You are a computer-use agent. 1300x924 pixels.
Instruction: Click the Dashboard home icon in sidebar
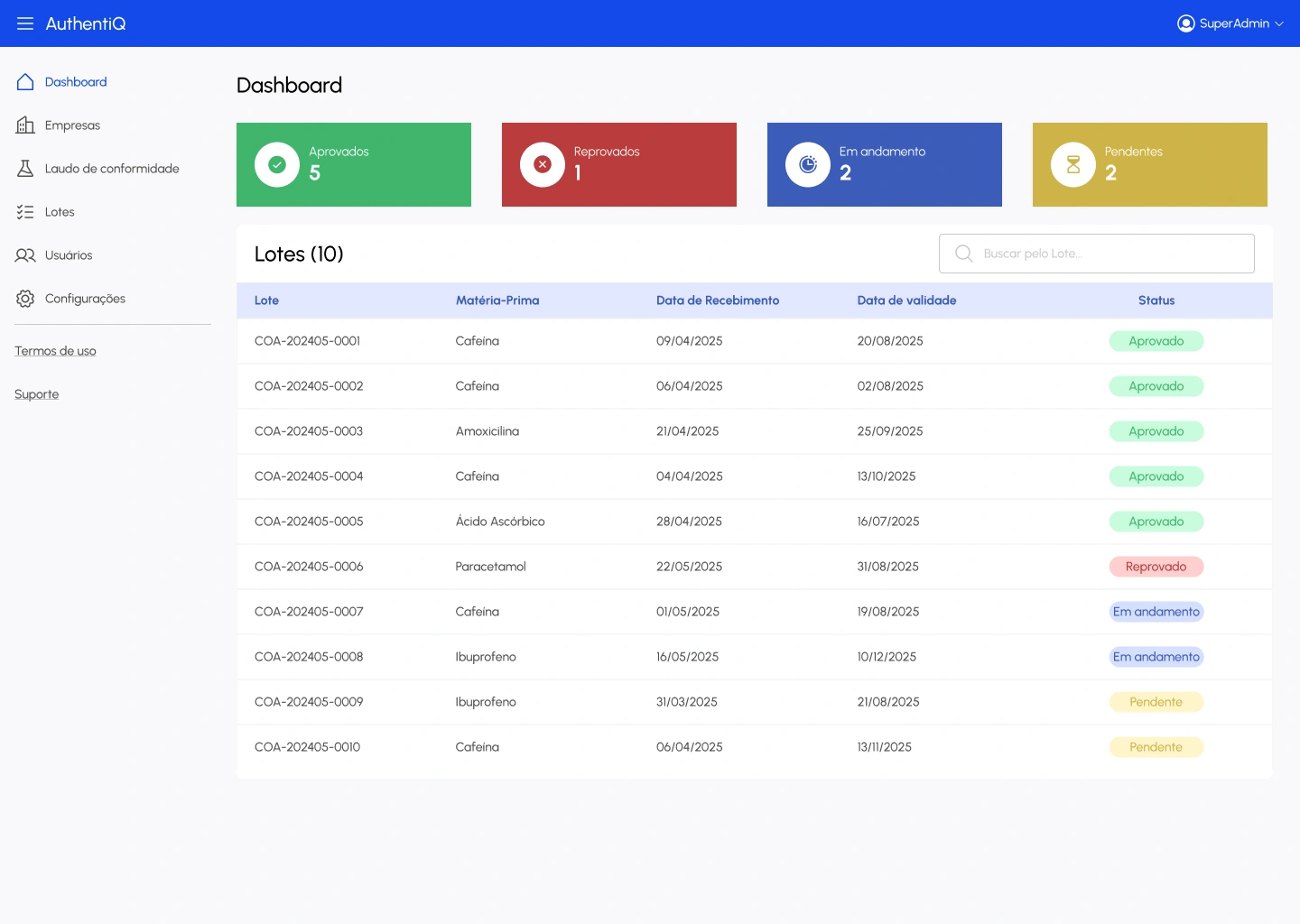pos(25,82)
